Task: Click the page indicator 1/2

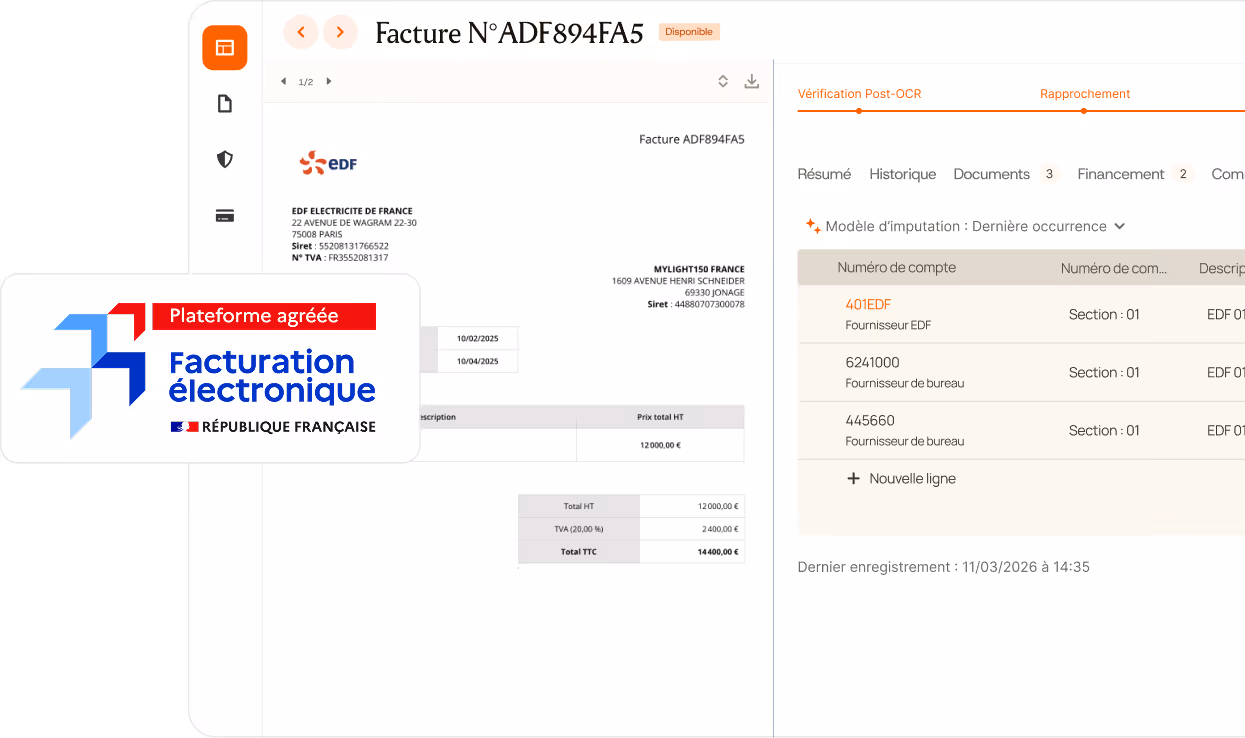Action: coord(306,82)
